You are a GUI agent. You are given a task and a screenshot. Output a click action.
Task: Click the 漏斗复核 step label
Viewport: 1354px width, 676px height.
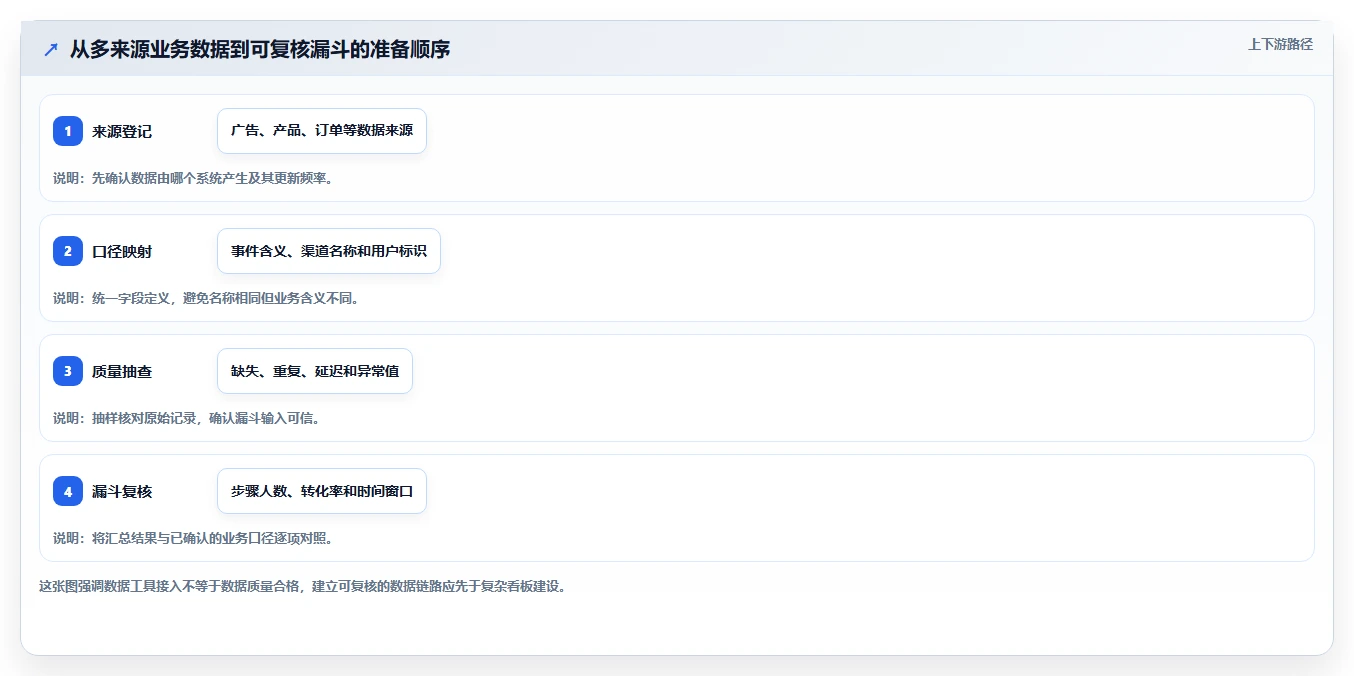pos(122,491)
